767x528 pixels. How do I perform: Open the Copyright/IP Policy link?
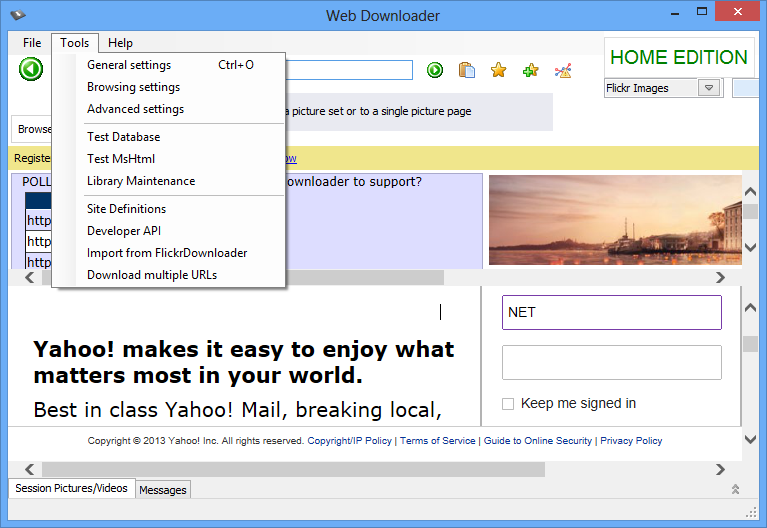[x=349, y=441]
